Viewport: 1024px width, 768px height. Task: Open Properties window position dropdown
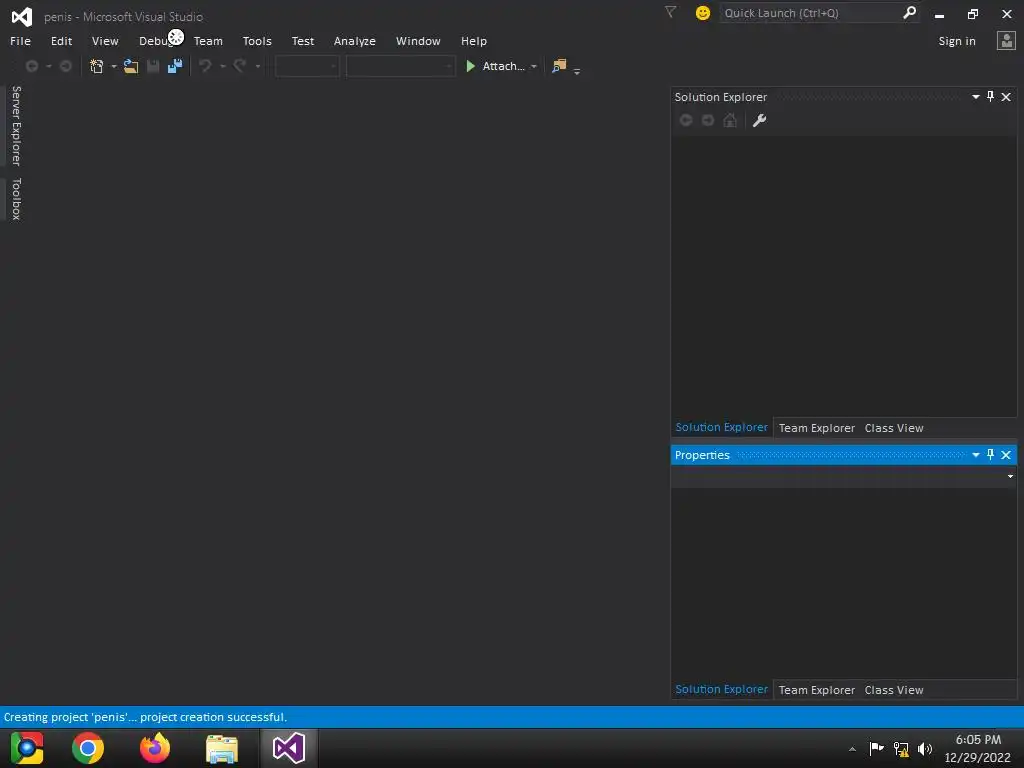click(976, 455)
